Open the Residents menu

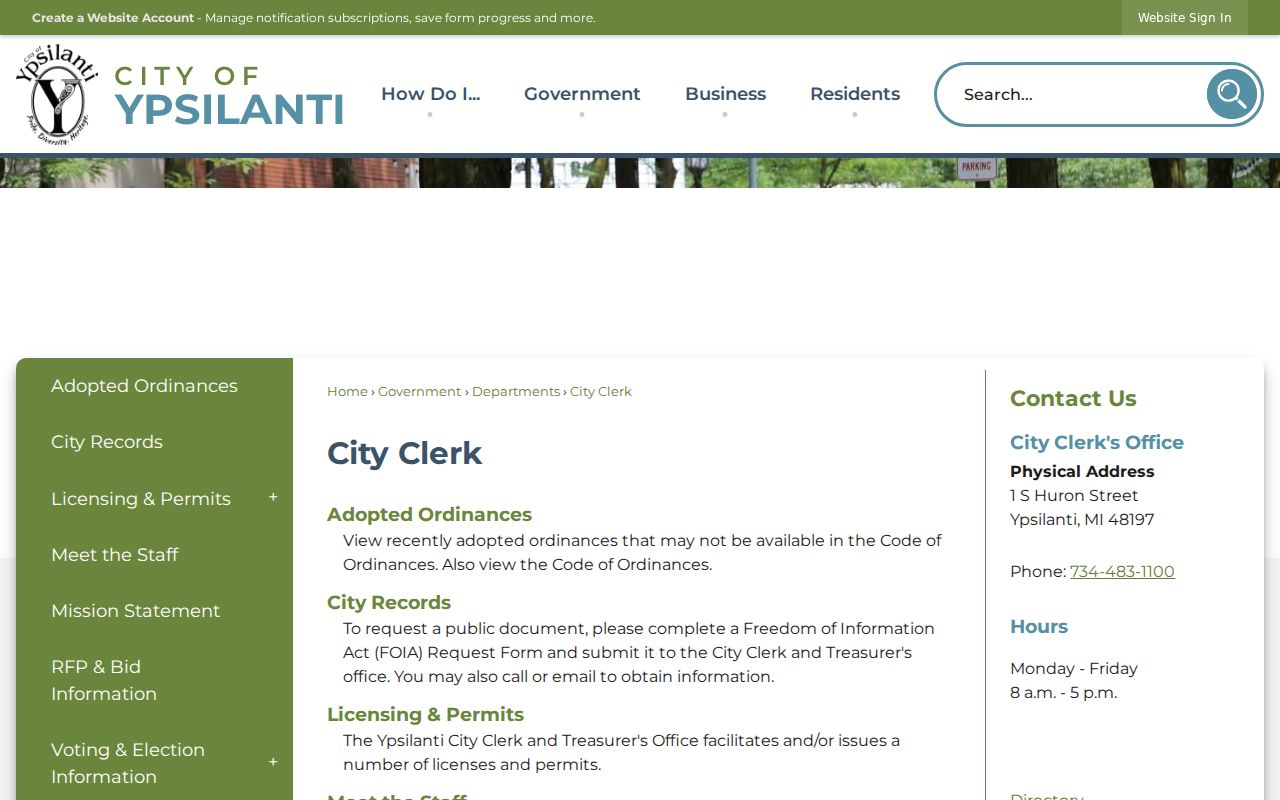coord(855,94)
